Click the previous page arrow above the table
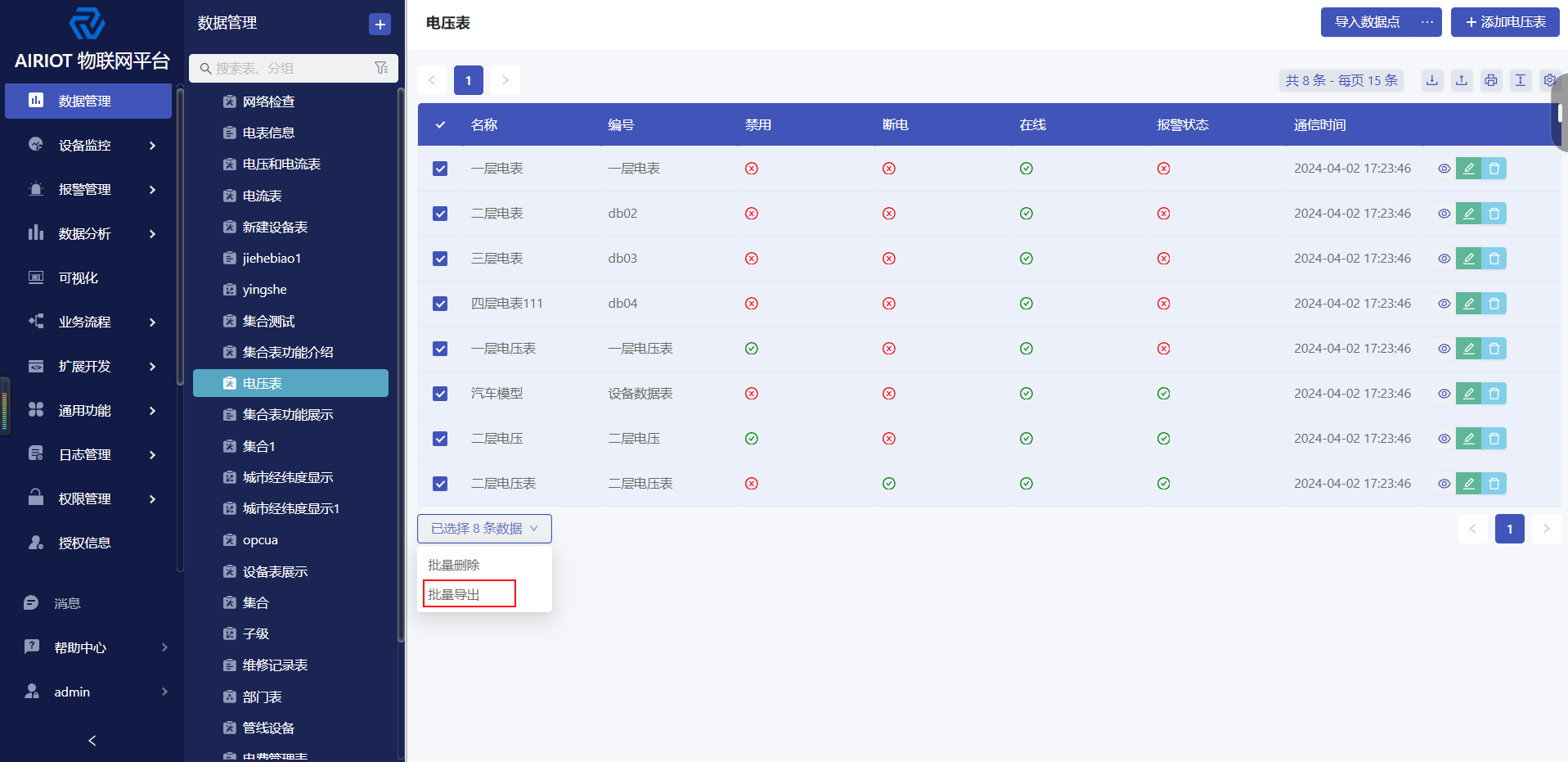The image size is (1568, 762). [x=432, y=80]
